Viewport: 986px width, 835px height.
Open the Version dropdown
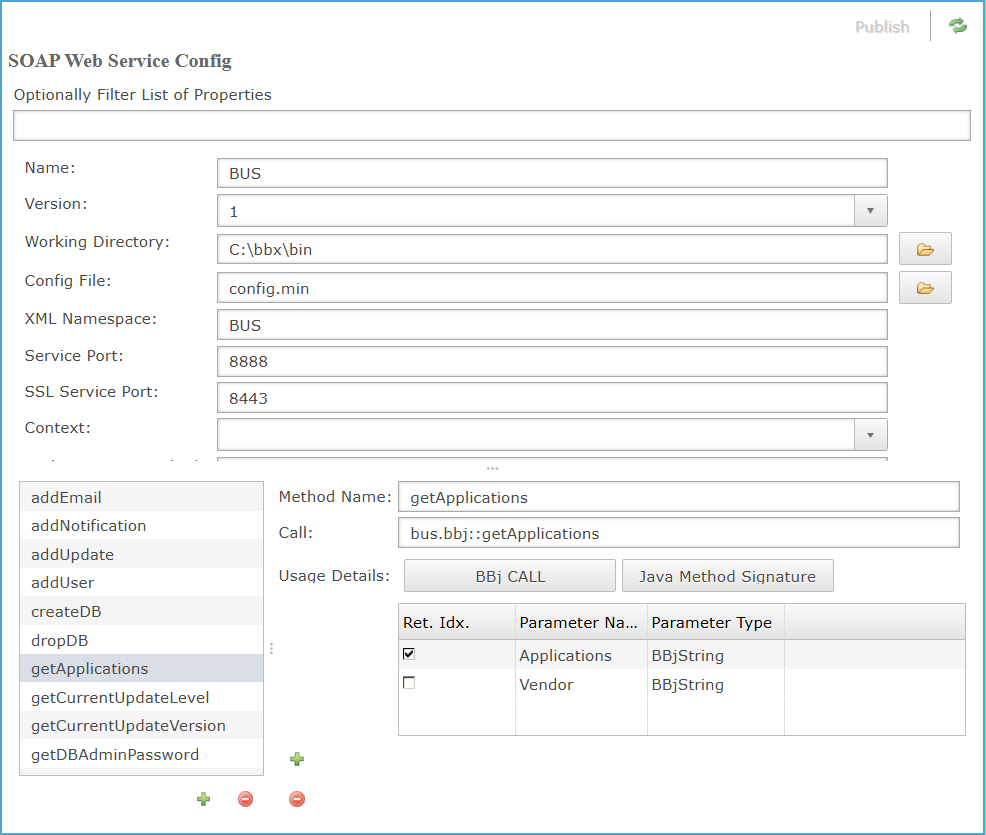(870, 211)
